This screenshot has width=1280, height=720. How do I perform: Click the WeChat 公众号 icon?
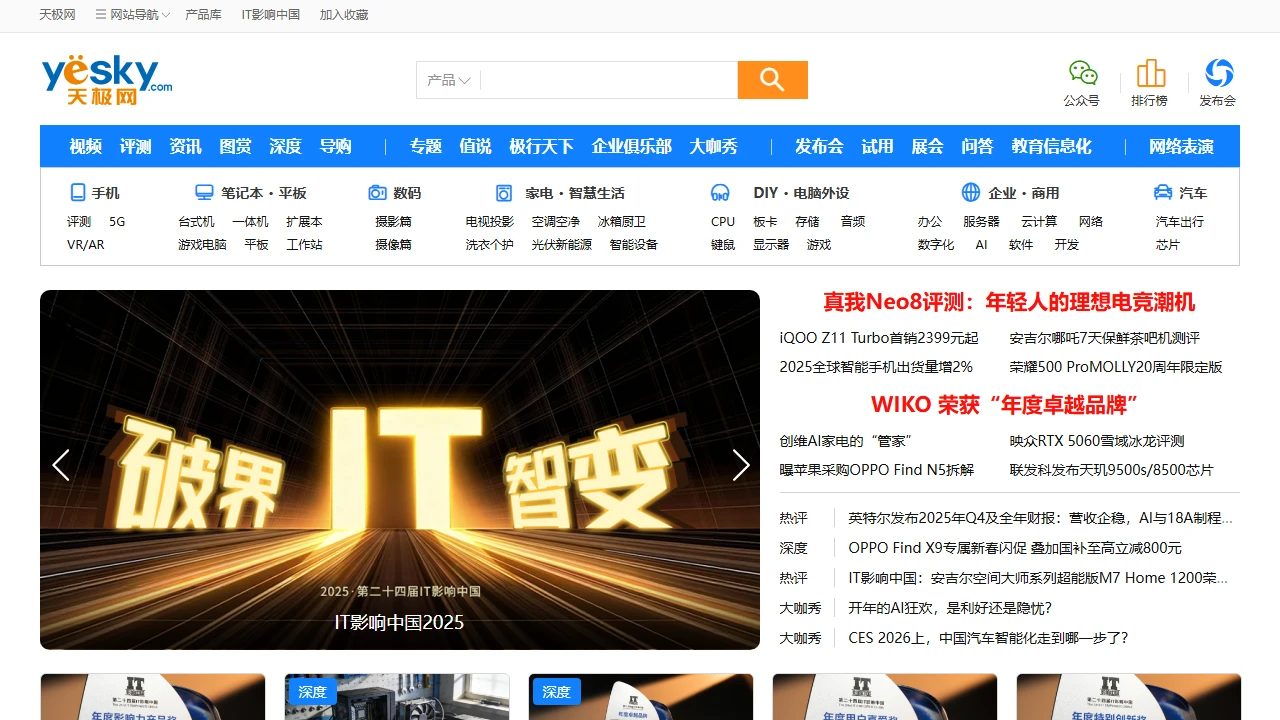[x=1083, y=73]
